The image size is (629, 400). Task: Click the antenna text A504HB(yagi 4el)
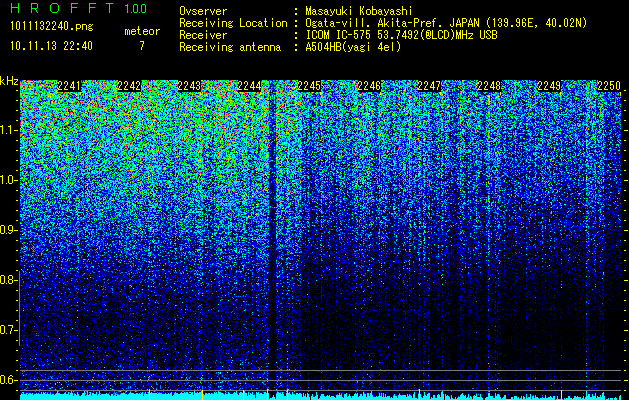tap(353, 47)
